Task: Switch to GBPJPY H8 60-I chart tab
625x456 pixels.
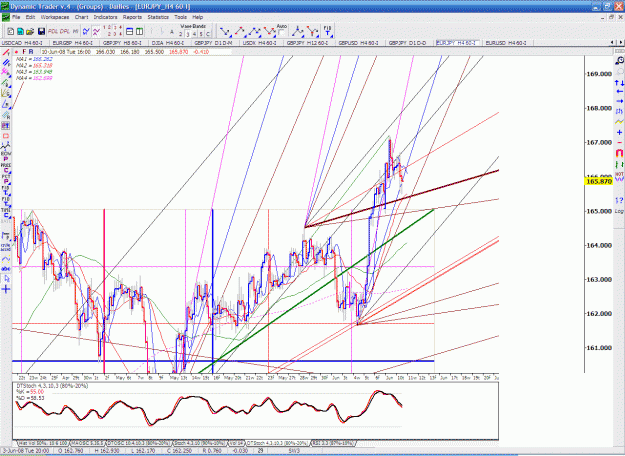Action: tap(122, 43)
